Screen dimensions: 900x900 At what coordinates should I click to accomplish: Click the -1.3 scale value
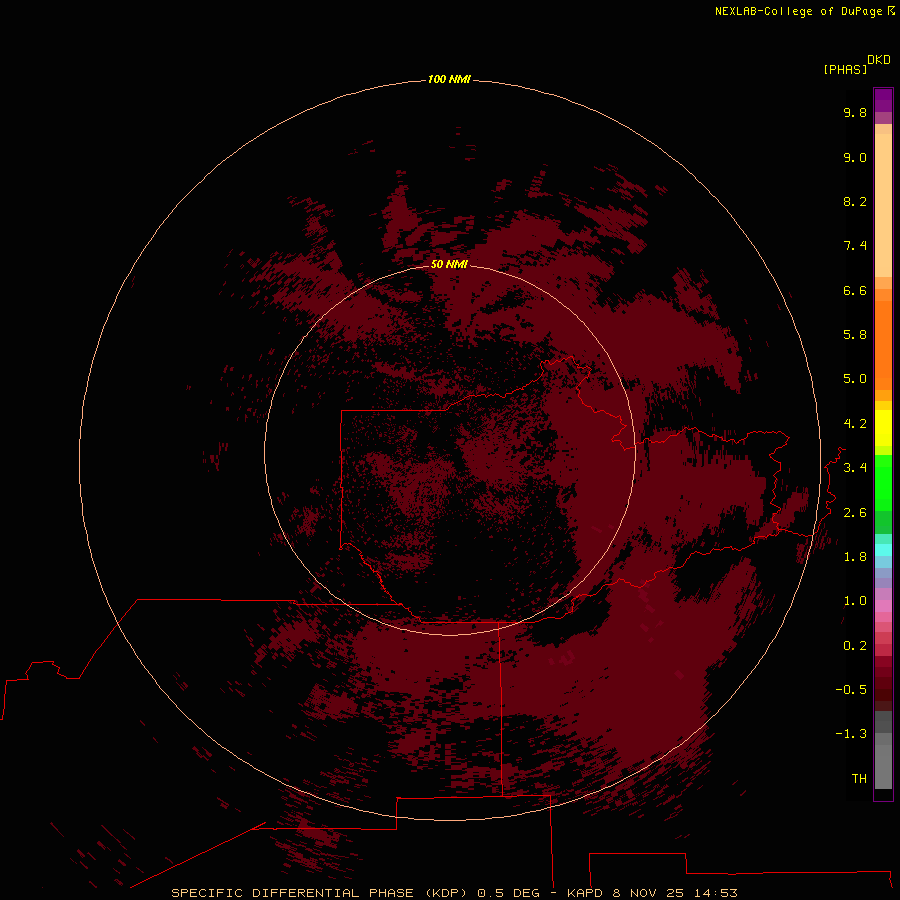tap(851, 734)
